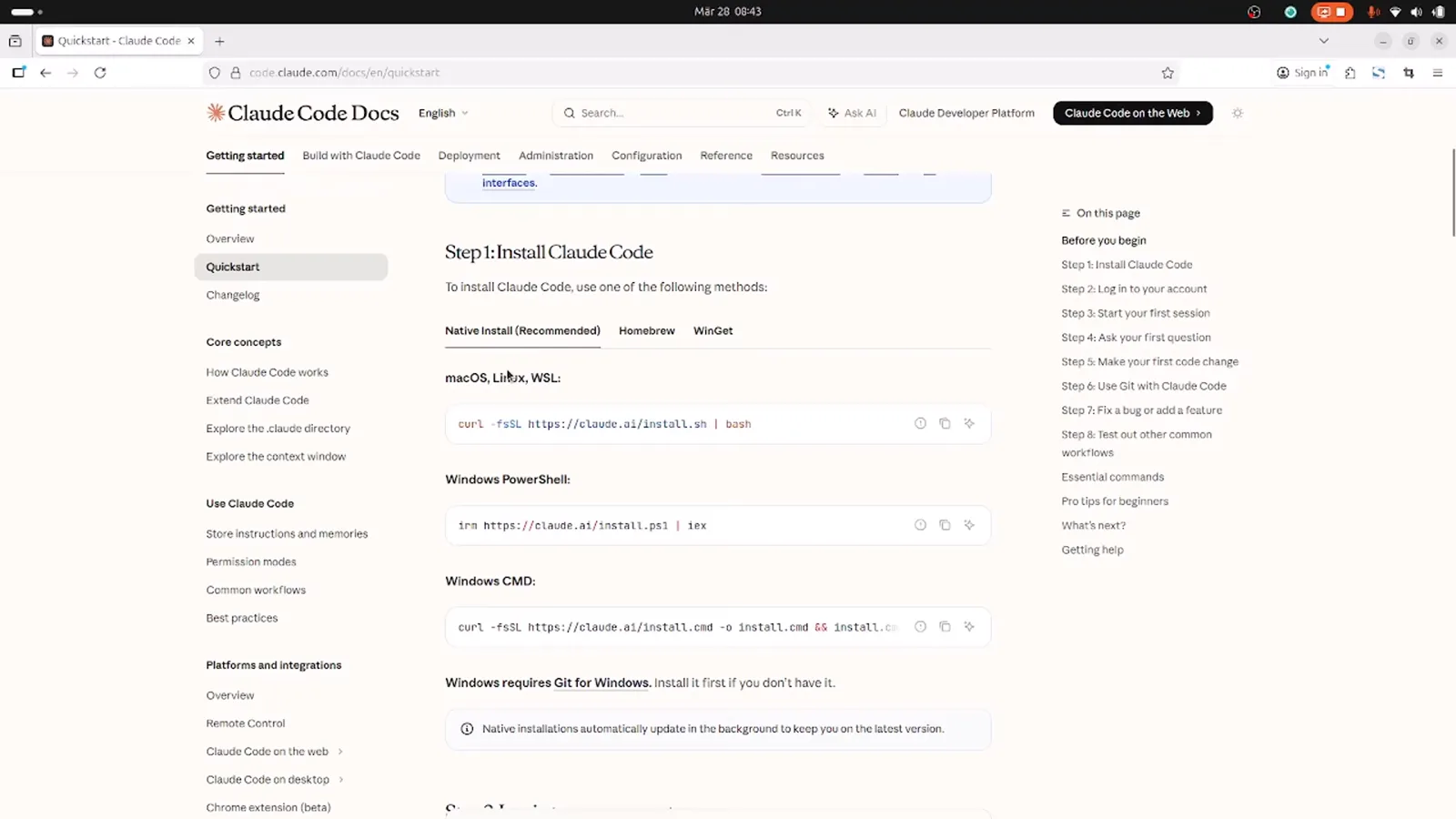Follow the Git for Windows link

[602, 682]
